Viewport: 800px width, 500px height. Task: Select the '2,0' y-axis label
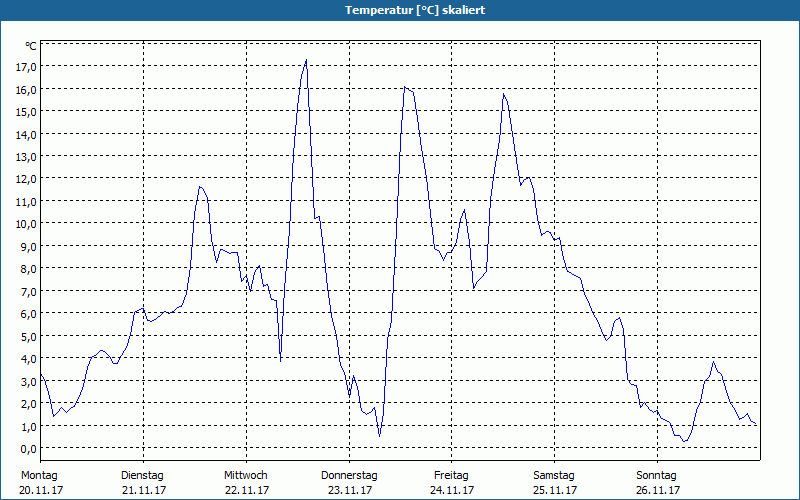point(28,404)
